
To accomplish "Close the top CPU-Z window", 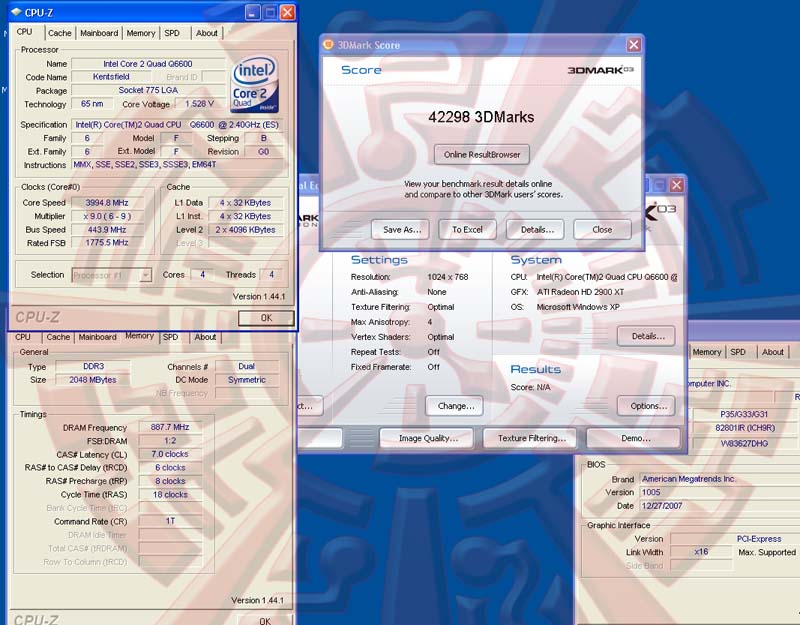I will click(x=288, y=12).
